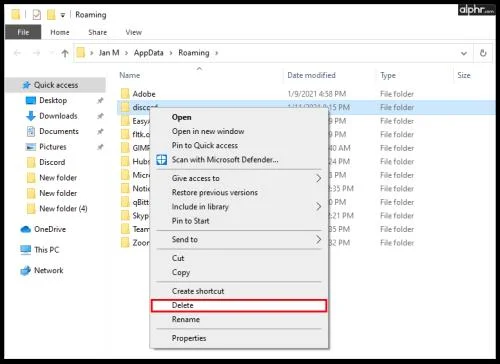Choose Delete from the context menu

click(239, 305)
